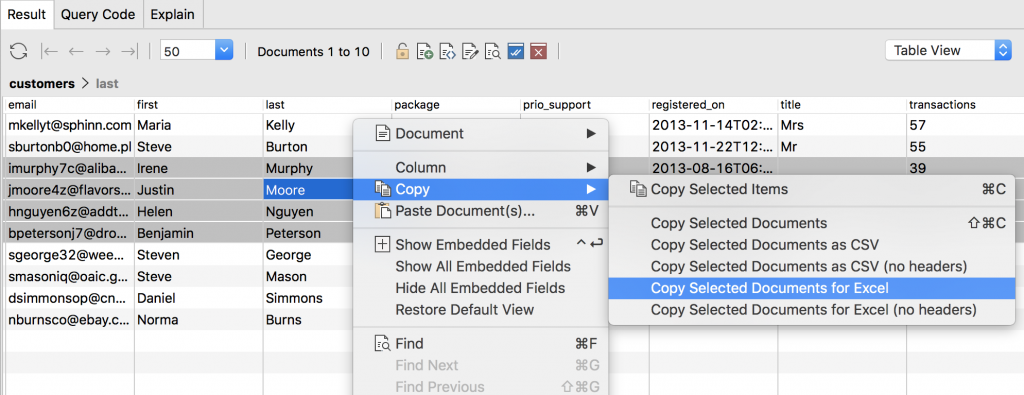Click the 2013-11-22T12 registered_on cell
The image size is (1024, 395).
pos(713,146)
